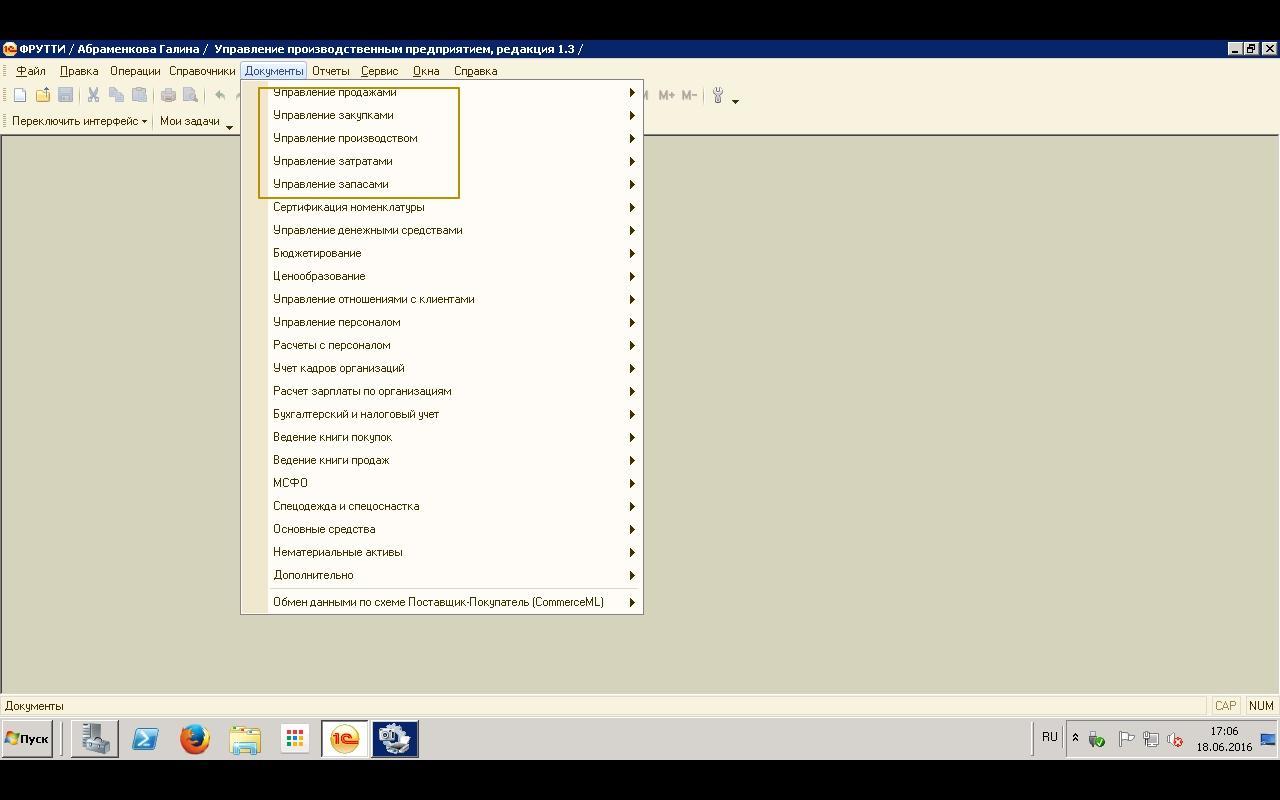Image resolution: width=1280 pixels, height=800 pixels.
Task: Expand the Дополнительно submenu arrow
Action: pyautogui.click(x=632, y=575)
